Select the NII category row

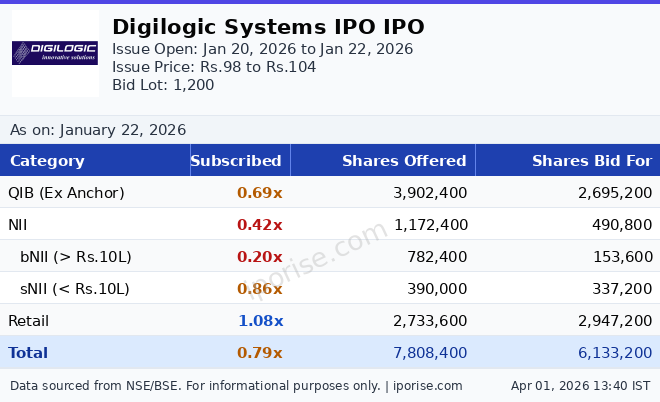[20, 225]
